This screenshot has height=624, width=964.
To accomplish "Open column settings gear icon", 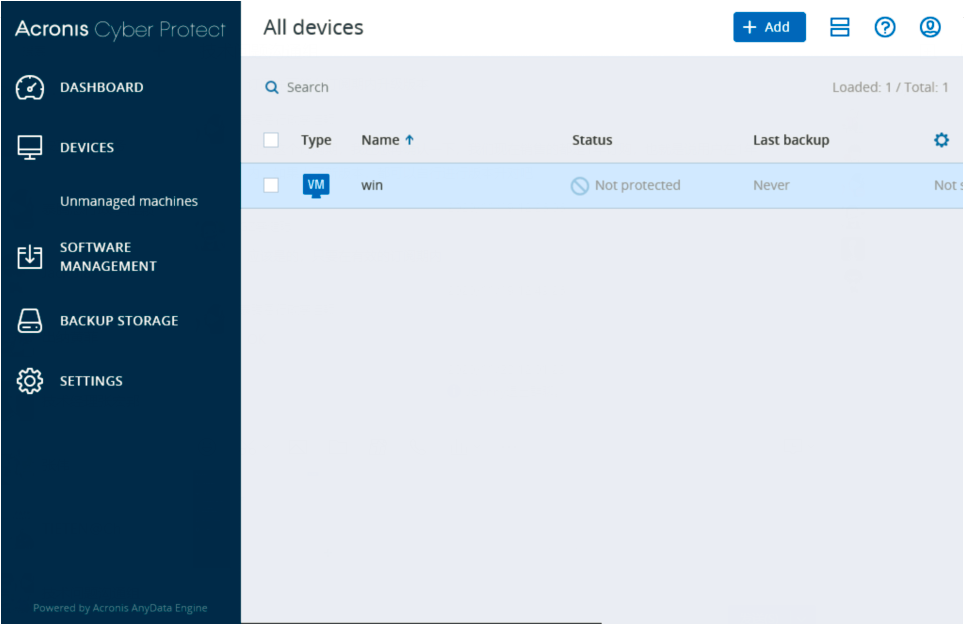I will pyautogui.click(x=941, y=140).
